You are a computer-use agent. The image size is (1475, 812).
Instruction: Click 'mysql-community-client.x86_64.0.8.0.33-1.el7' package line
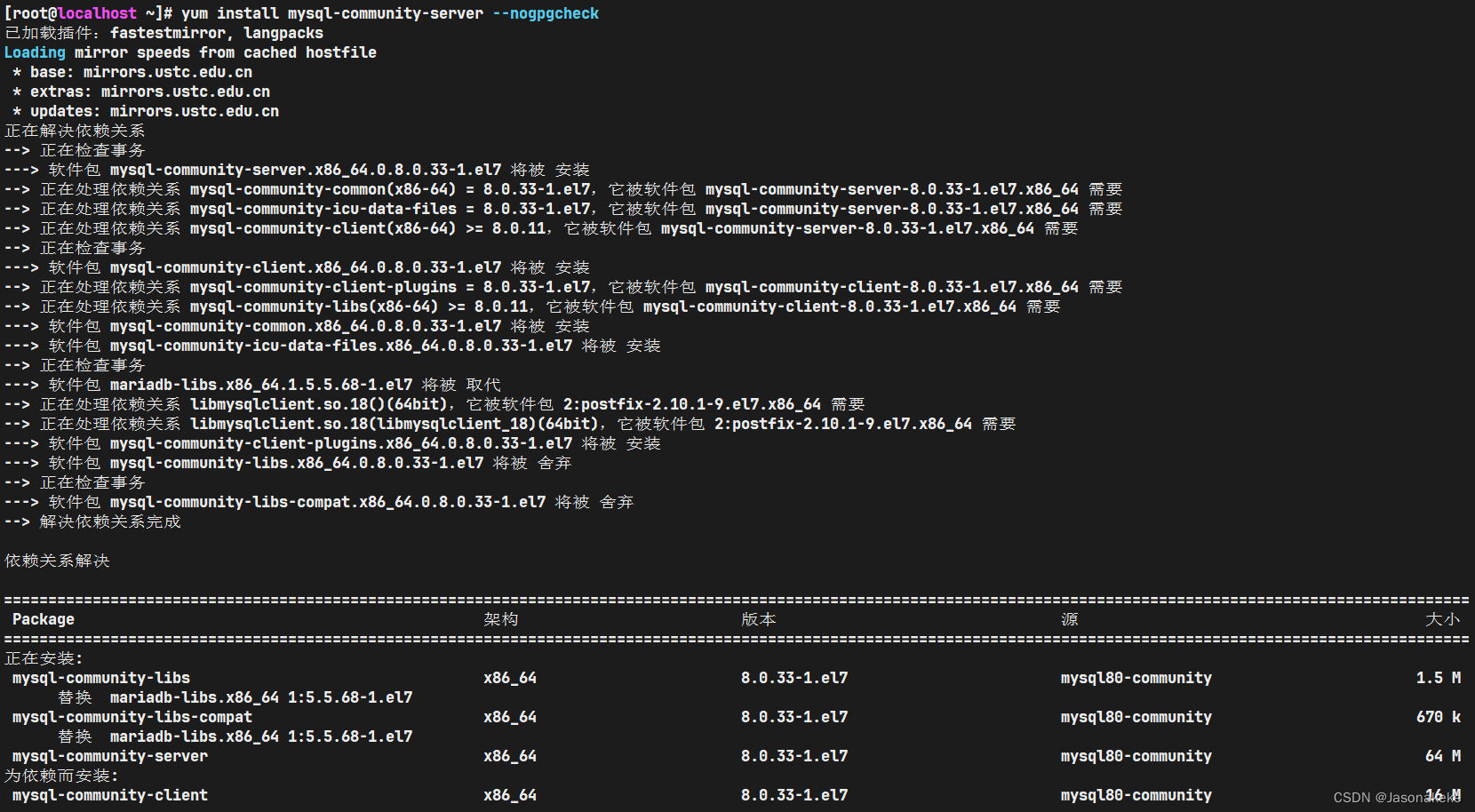[297, 267]
